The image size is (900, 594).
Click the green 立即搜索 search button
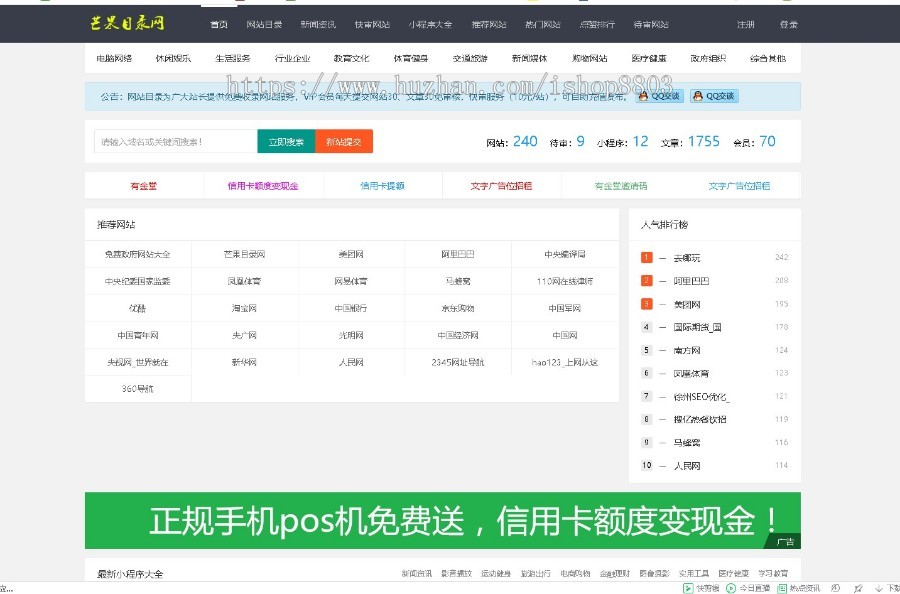pyautogui.click(x=287, y=141)
